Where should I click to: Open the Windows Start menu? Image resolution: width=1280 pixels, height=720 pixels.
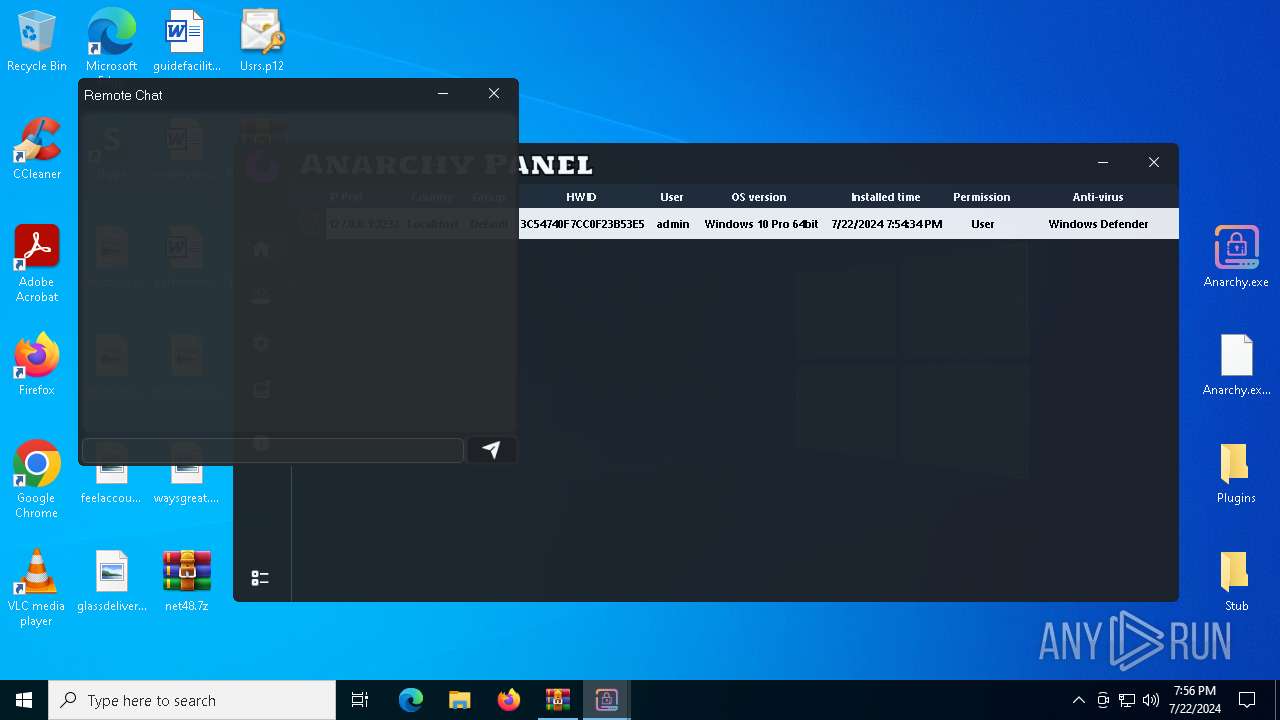(x=24, y=700)
